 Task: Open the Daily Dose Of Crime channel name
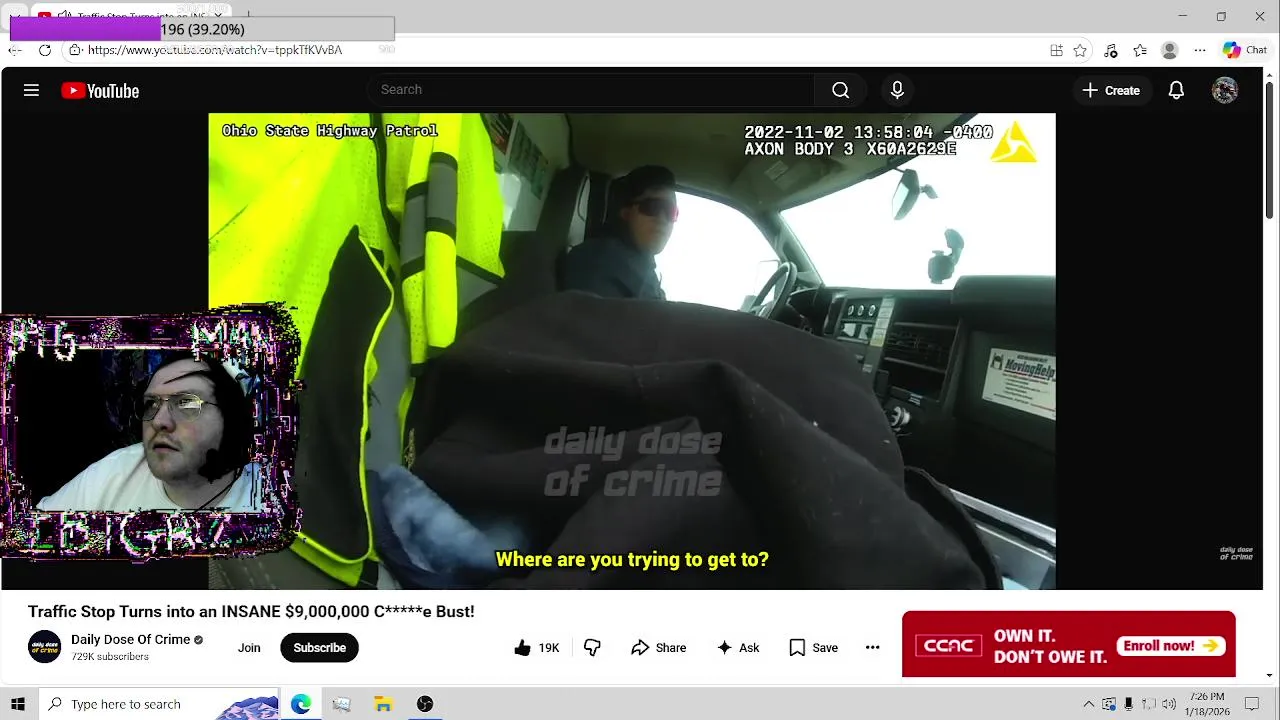[130, 640]
